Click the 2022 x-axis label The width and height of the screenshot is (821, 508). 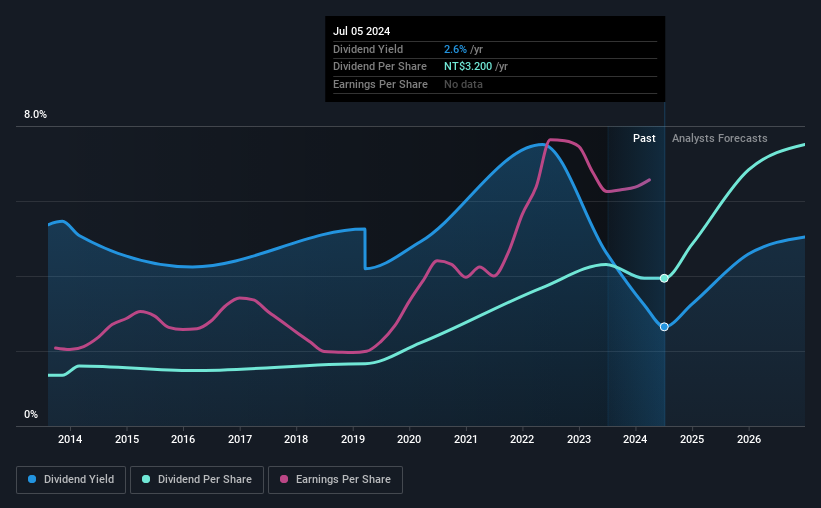pyautogui.click(x=522, y=439)
